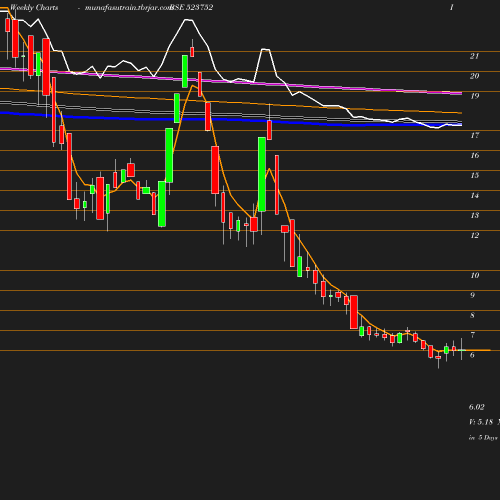This screenshot has width=500, height=500.
Task: Click the volume reading 'V: 5.18'
Action: pos(481,422)
